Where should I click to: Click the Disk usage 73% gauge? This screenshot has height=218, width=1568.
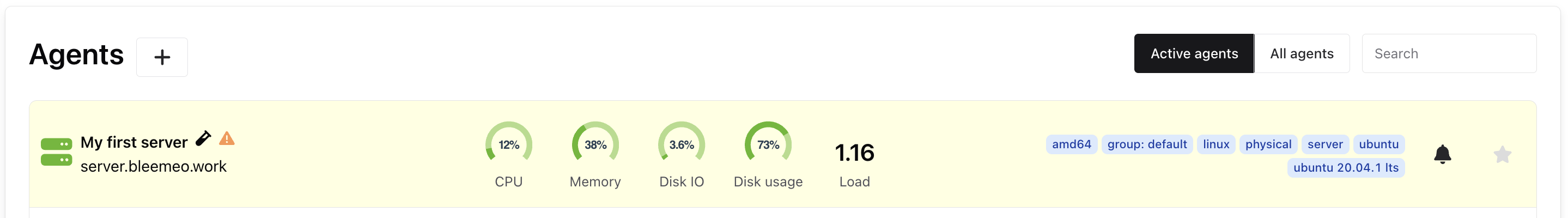(x=768, y=144)
